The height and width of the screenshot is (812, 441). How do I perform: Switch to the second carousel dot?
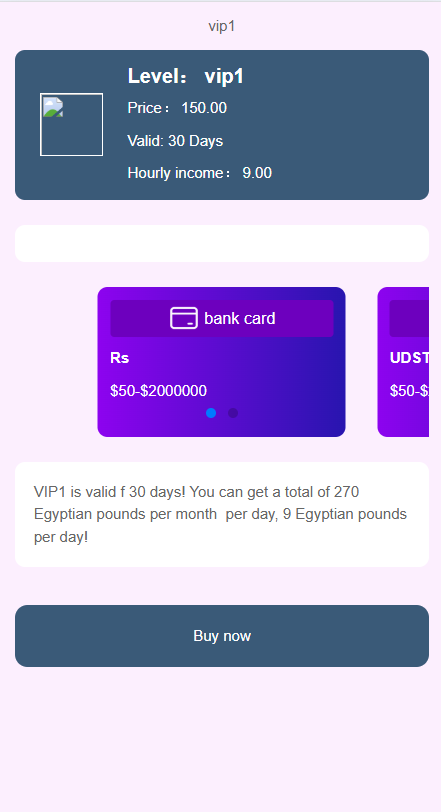pos(233,413)
